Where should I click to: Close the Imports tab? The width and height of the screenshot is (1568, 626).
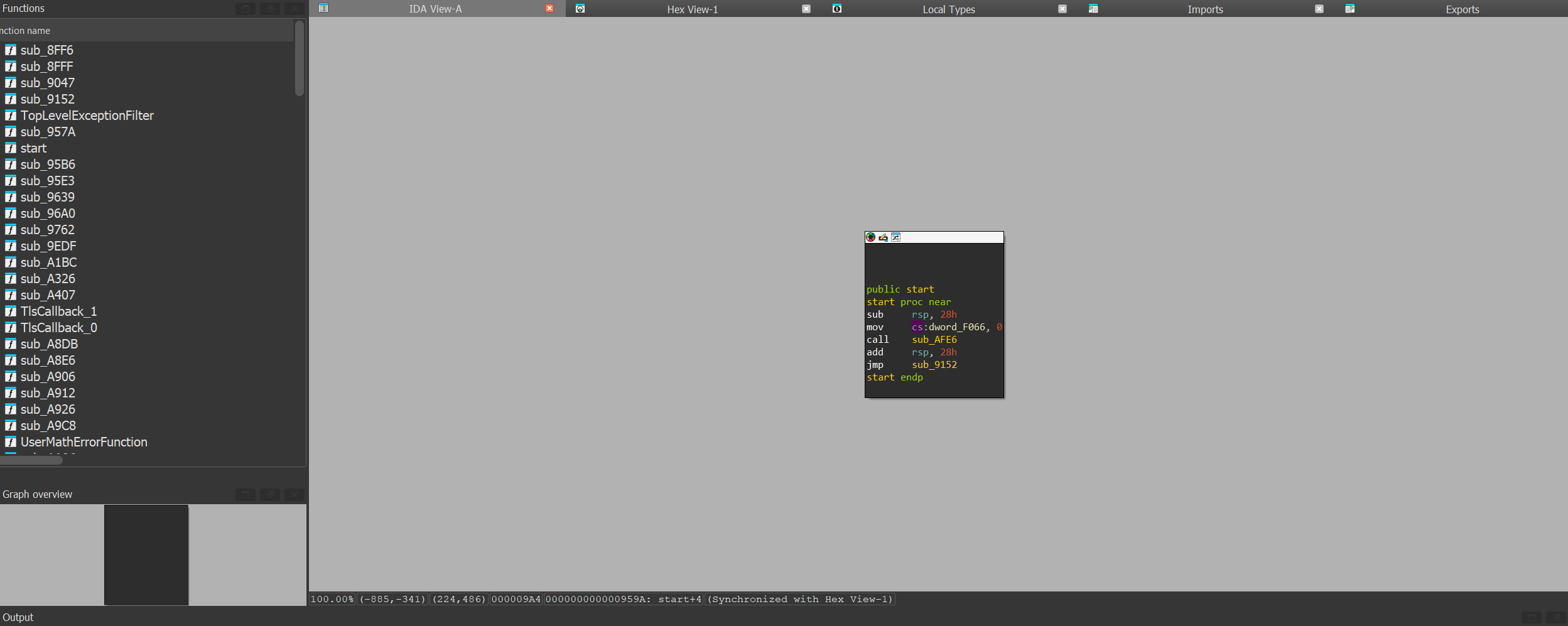click(1319, 9)
